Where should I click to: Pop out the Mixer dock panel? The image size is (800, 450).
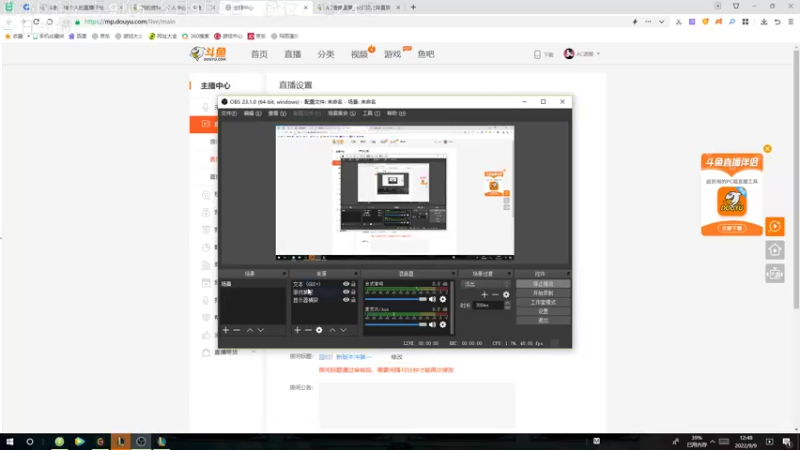453,274
